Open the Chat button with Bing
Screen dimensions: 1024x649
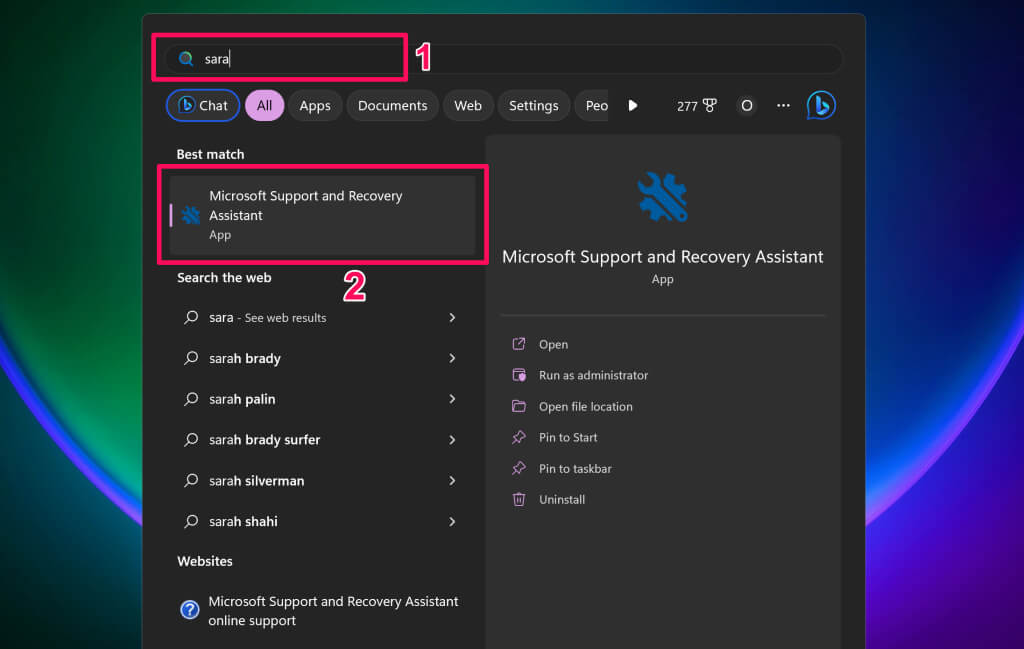[203, 106]
